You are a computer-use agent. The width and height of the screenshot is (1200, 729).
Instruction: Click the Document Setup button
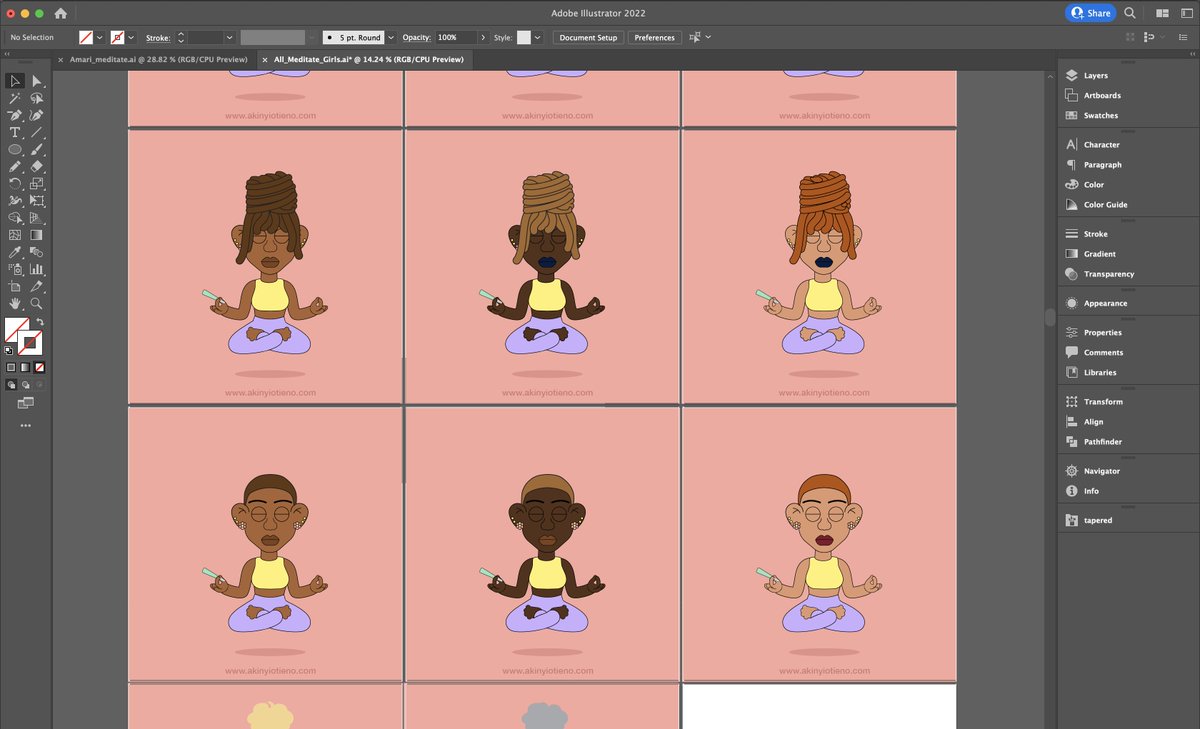click(x=588, y=37)
